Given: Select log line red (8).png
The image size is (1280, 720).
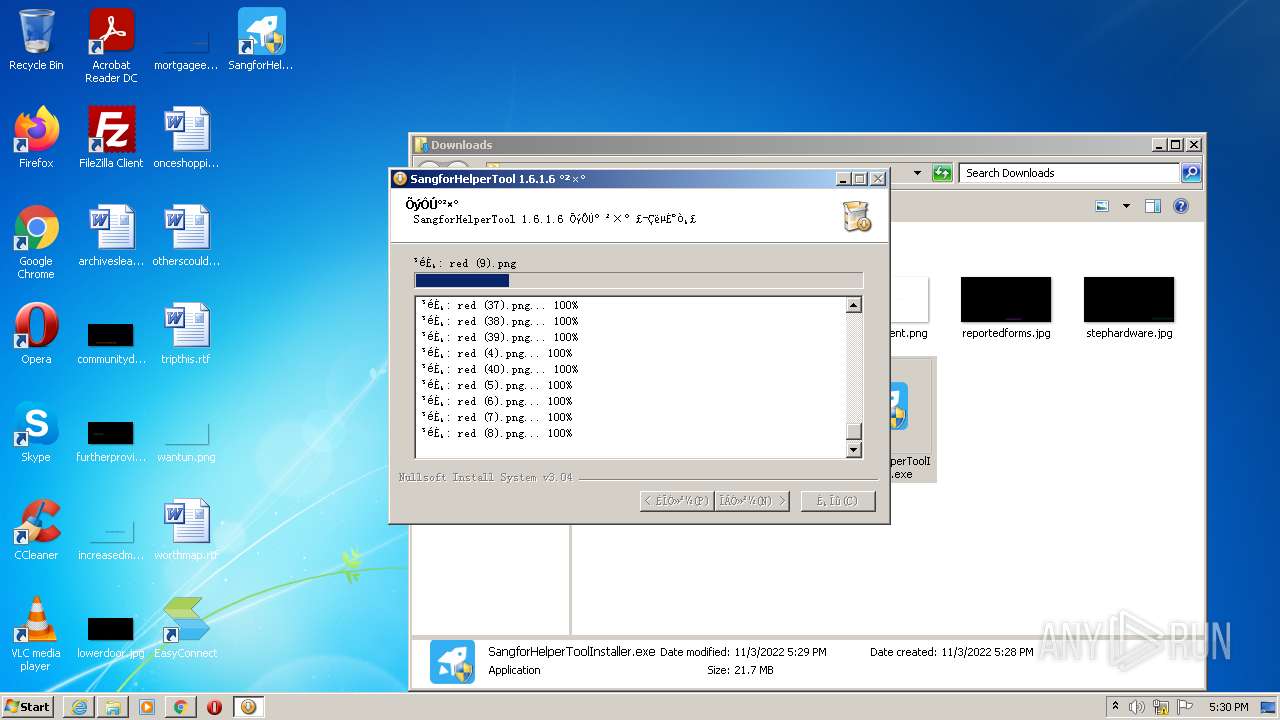Looking at the screenshot, I should click(496, 433).
